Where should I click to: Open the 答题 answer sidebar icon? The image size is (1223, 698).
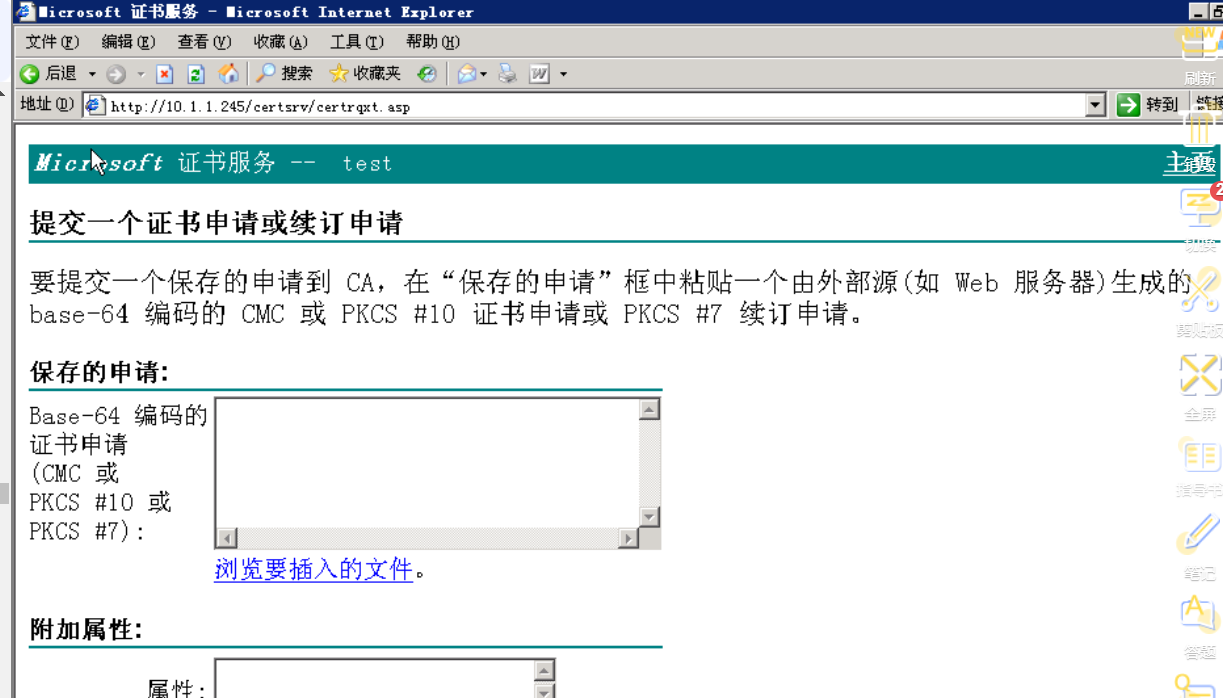[1199, 627]
